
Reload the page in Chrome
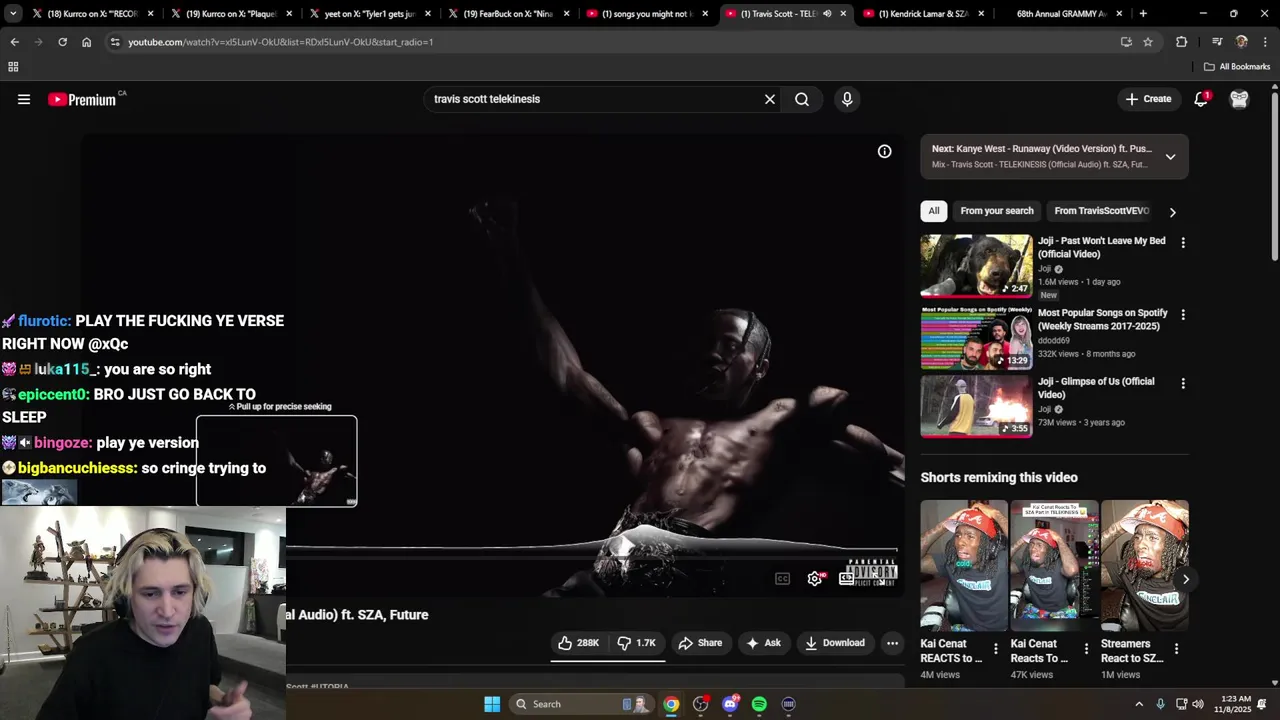tap(62, 42)
